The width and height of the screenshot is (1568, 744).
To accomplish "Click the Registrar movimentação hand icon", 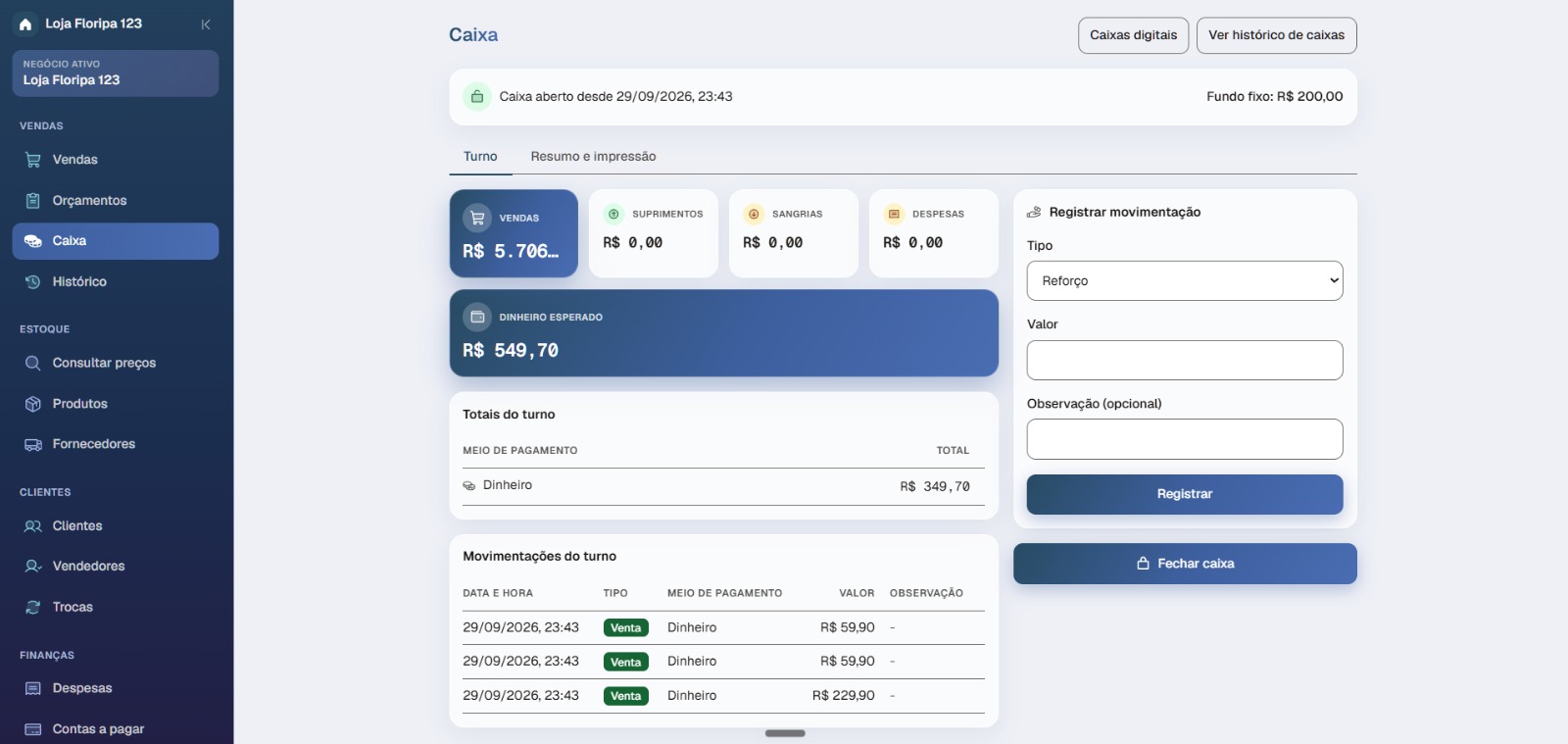I will pos(1034,212).
